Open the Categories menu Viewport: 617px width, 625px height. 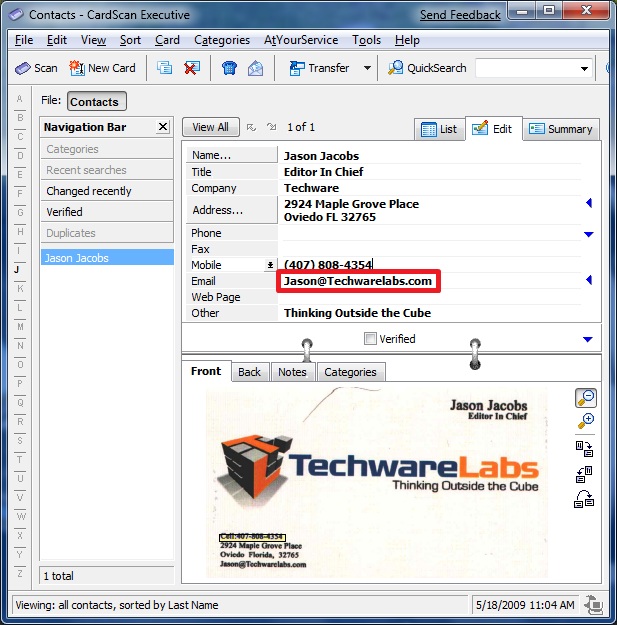tap(222, 40)
